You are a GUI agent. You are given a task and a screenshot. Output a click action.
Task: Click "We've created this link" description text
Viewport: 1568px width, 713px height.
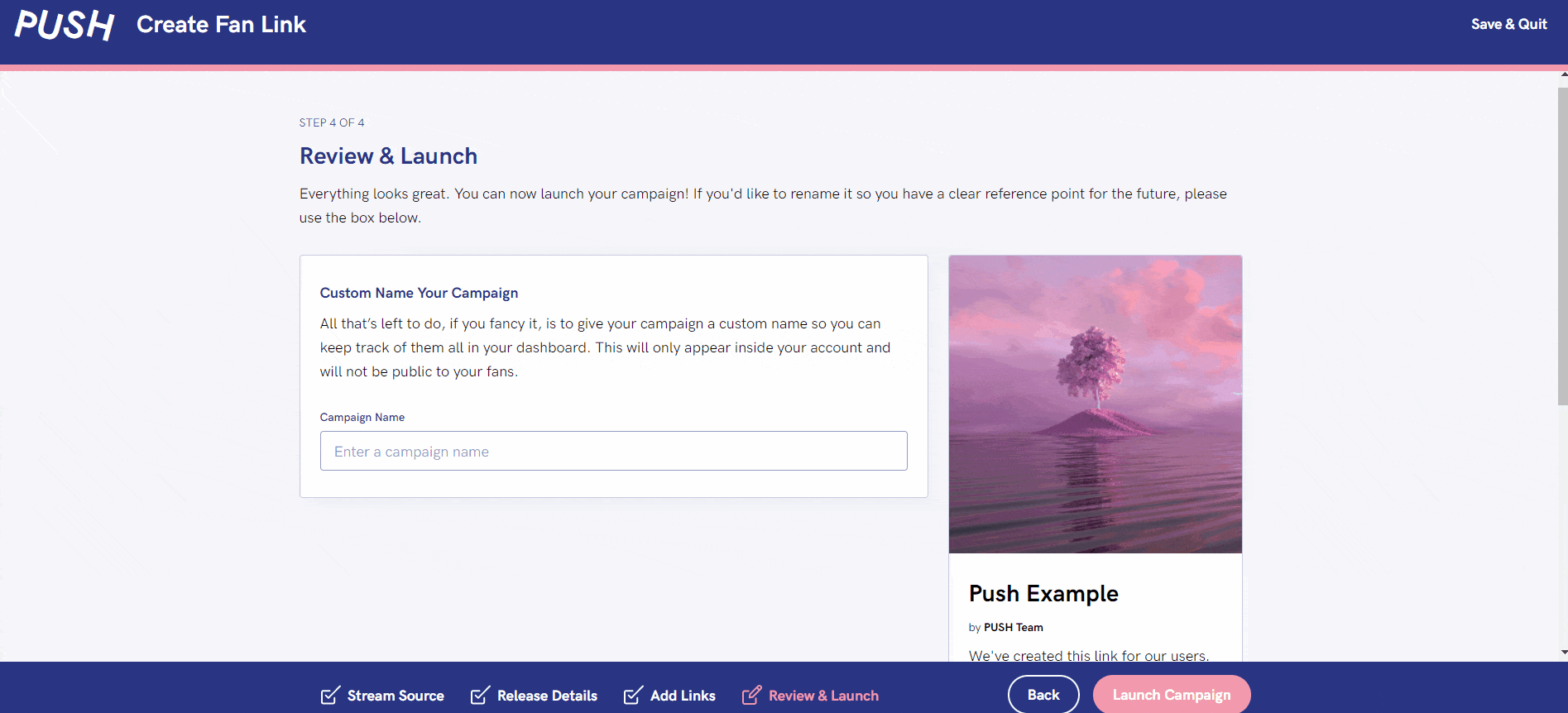point(1089,655)
